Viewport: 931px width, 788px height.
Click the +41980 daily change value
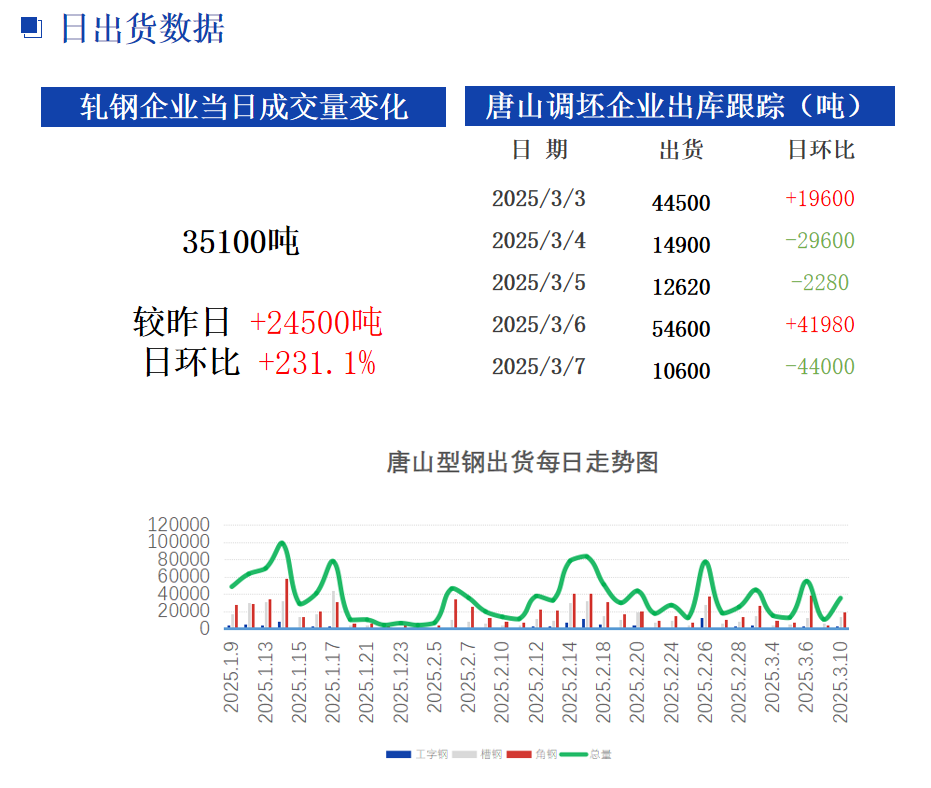820,325
